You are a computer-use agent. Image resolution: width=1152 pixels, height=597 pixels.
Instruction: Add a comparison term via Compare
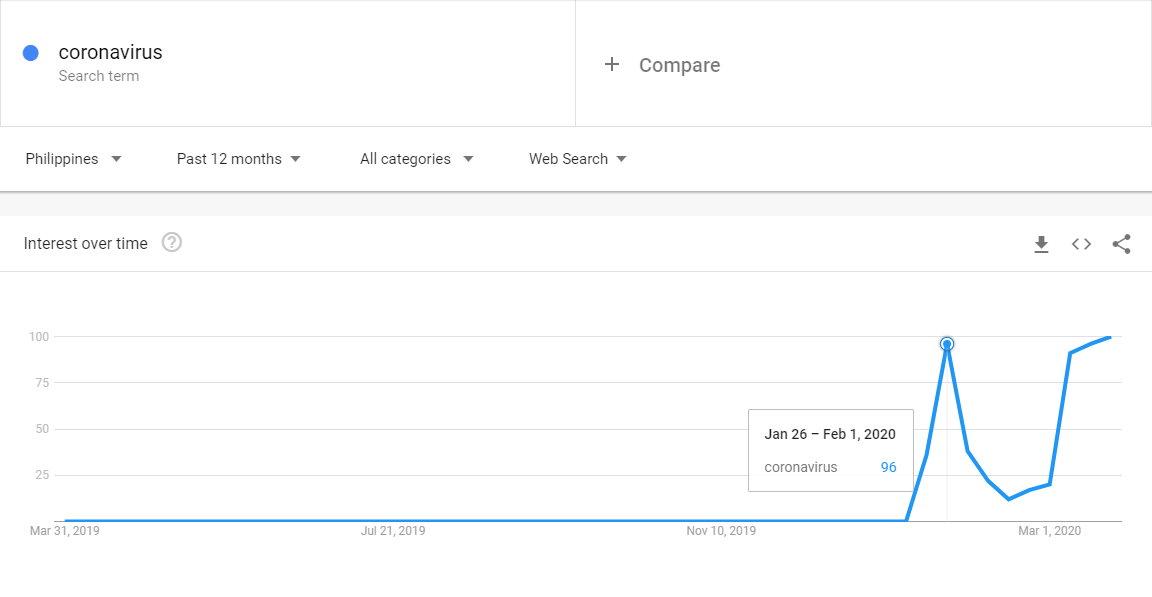(x=679, y=65)
